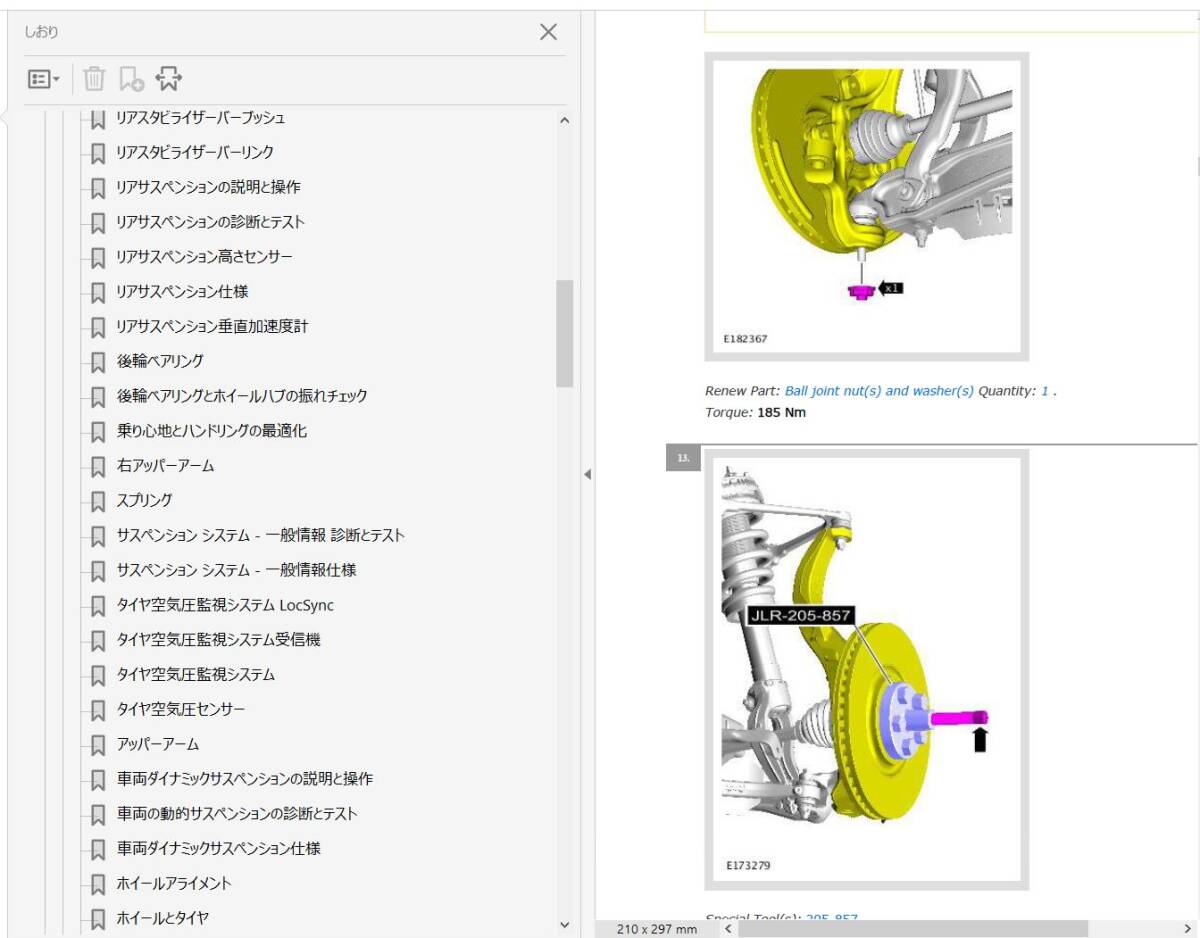The height and width of the screenshot is (938, 1200).
Task: Open the bookmark options menu
Action: click(44, 78)
